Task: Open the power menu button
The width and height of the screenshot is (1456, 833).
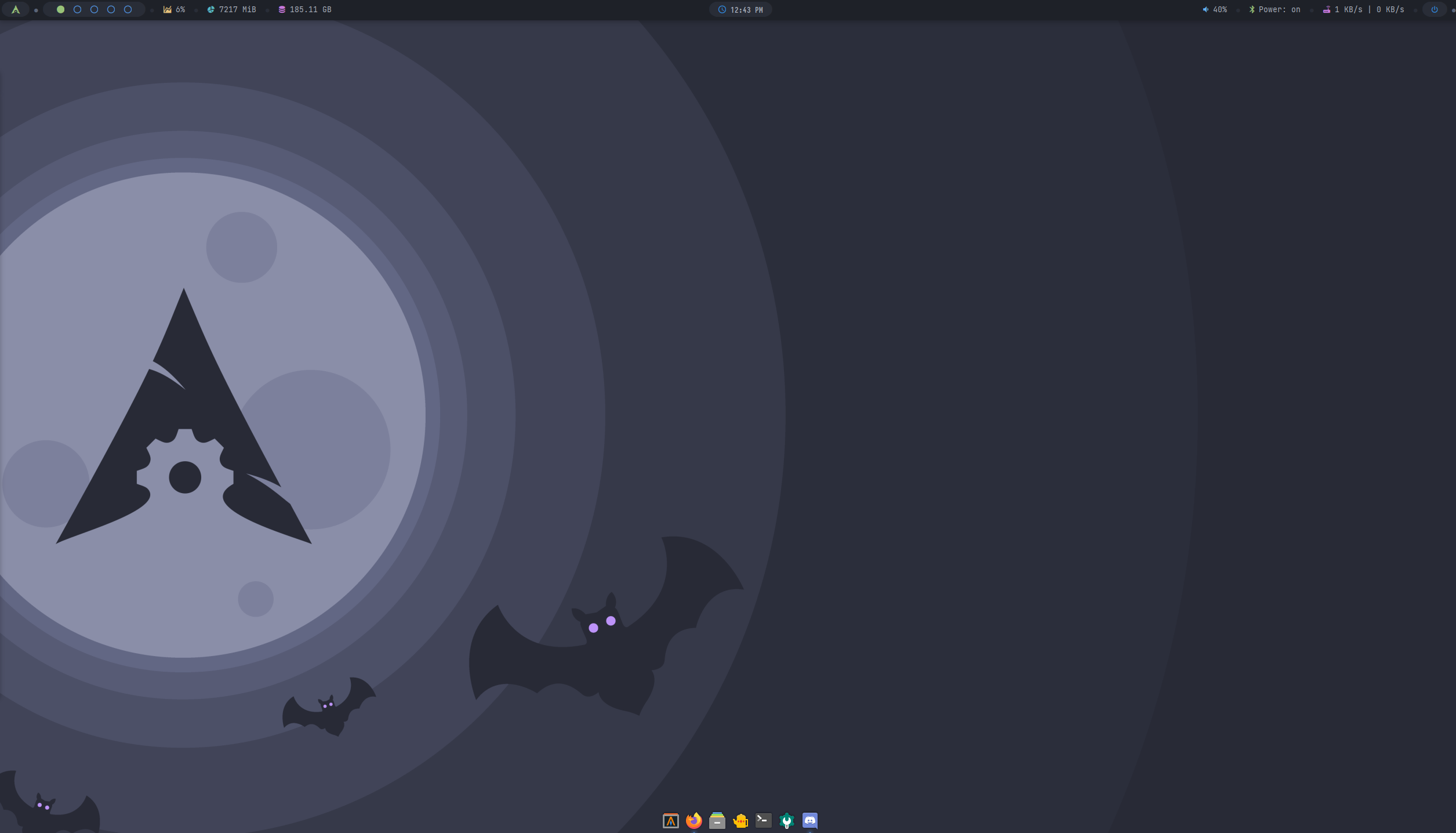Action: [1435, 10]
